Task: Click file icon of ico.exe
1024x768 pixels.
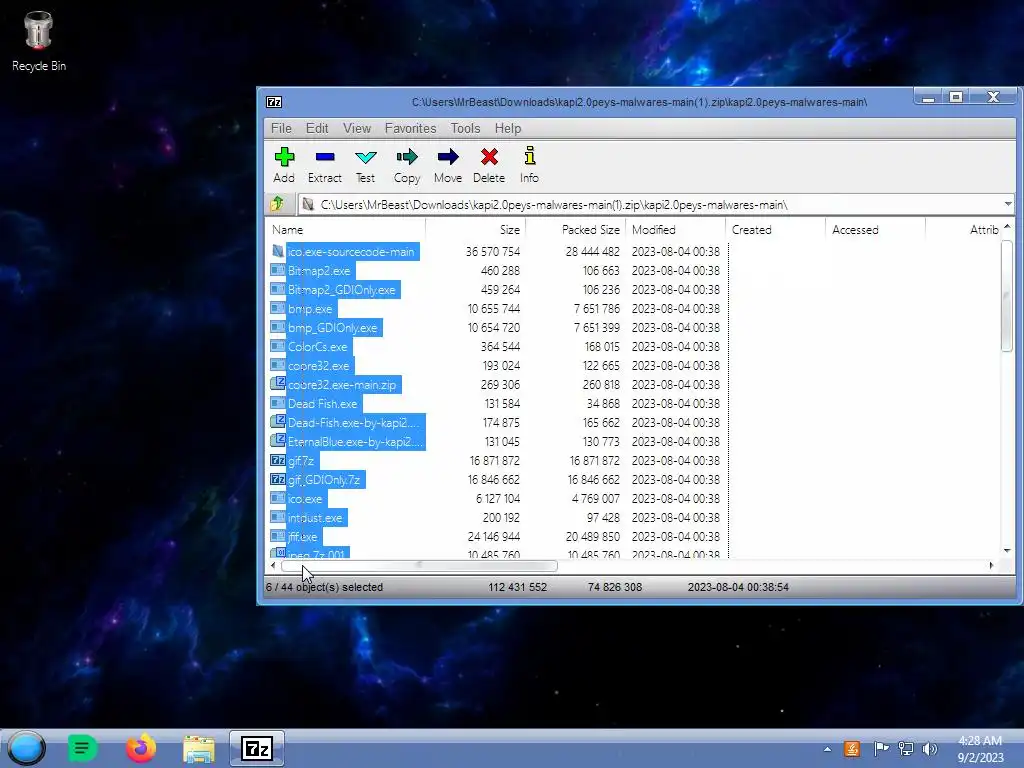Action: 278,498
